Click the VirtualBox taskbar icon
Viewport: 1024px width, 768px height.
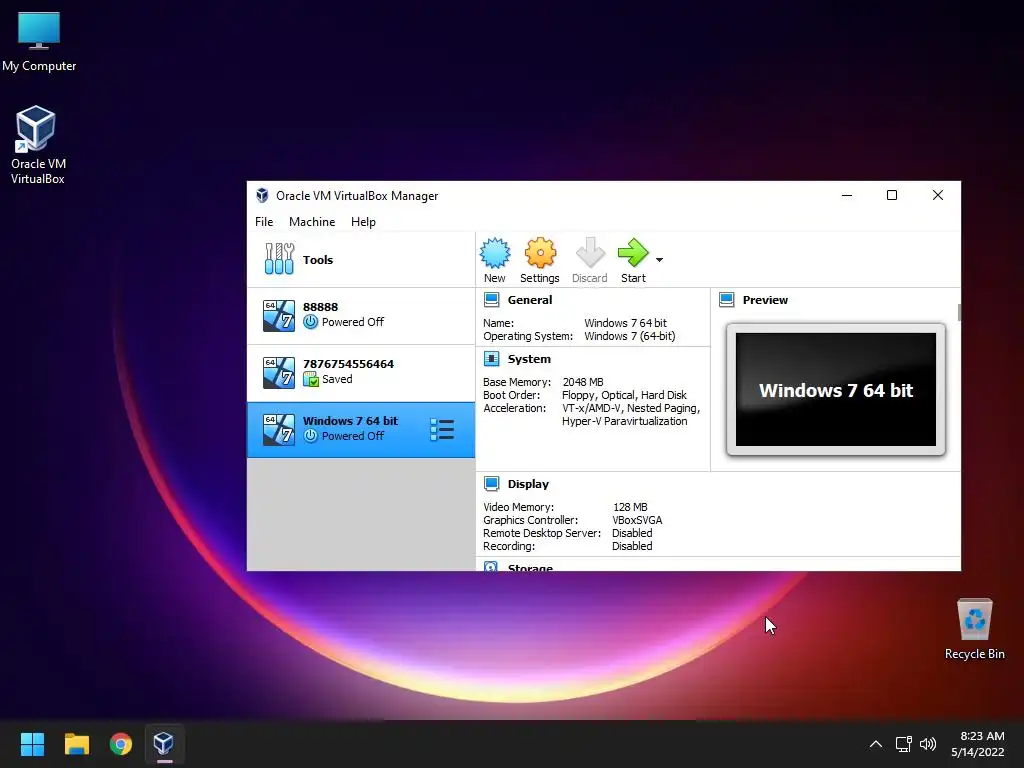coord(164,743)
